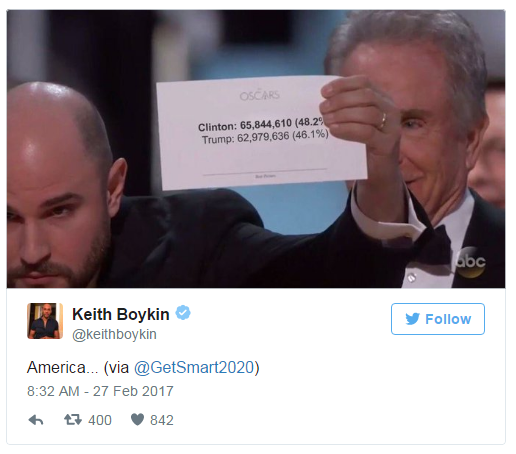Click the 27 Feb 2017 date
The image size is (516, 454).
(x=133, y=391)
